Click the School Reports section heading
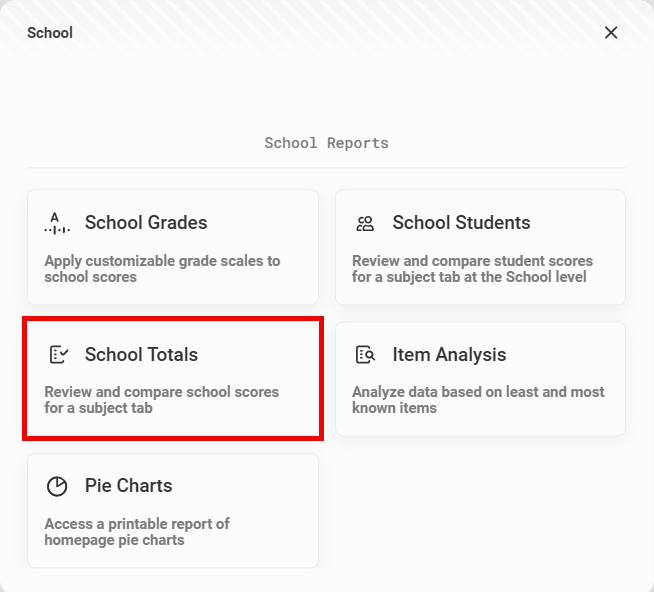Image resolution: width=654 pixels, height=592 pixels. point(327,143)
